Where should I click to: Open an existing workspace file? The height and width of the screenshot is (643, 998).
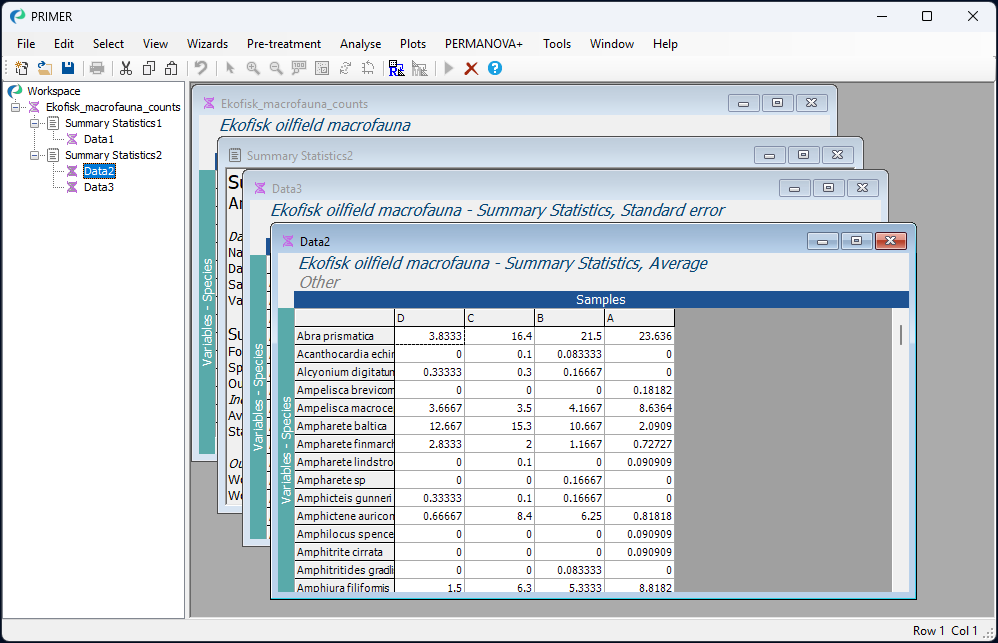pyautogui.click(x=44, y=68)
